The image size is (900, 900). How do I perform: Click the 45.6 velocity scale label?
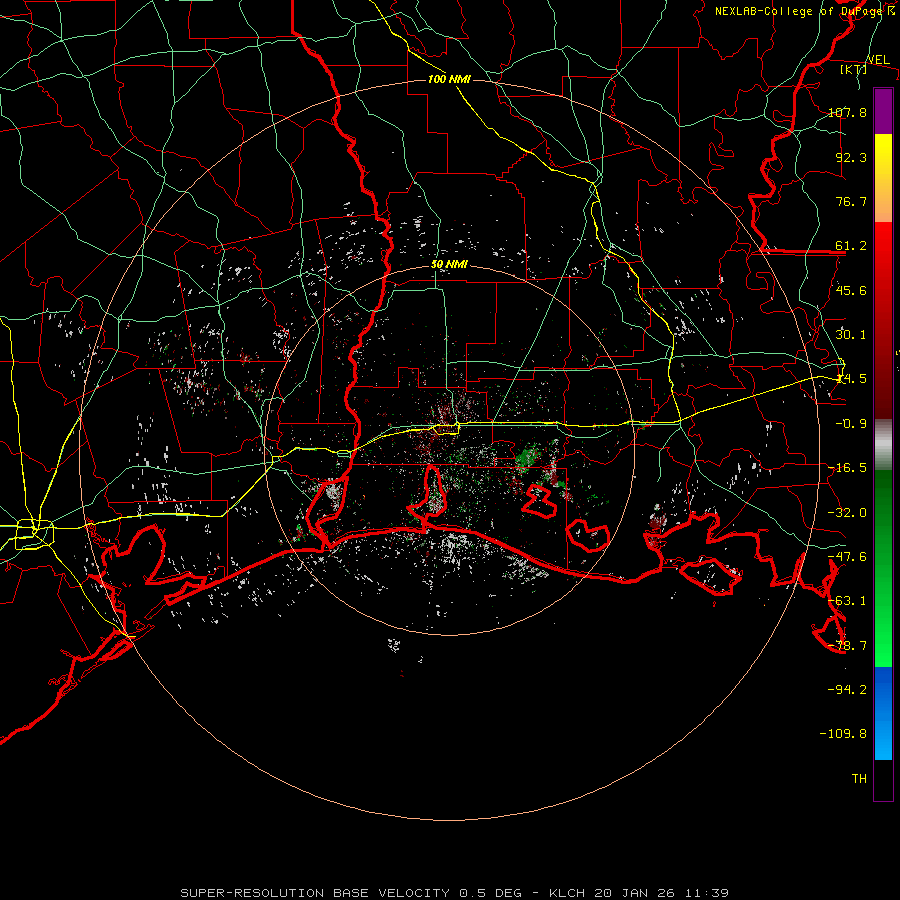coord(851,290)
